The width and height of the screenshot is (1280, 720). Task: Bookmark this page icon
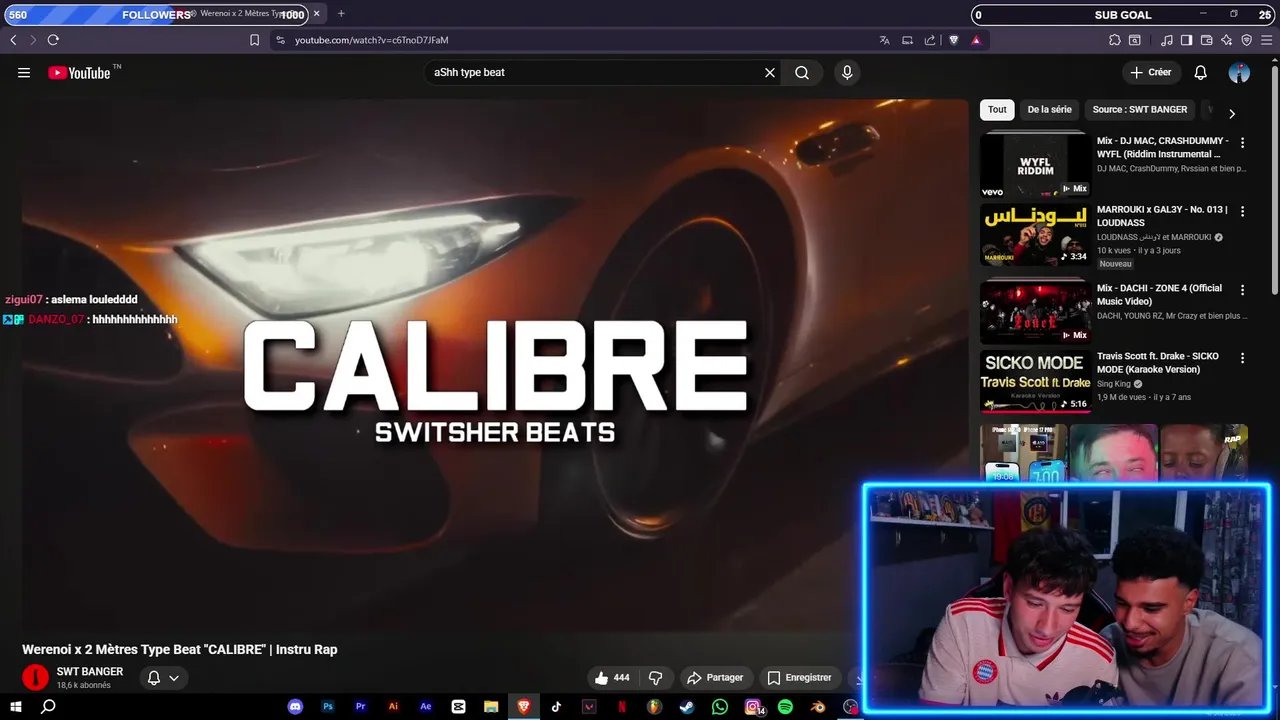(x=254, y=40)
